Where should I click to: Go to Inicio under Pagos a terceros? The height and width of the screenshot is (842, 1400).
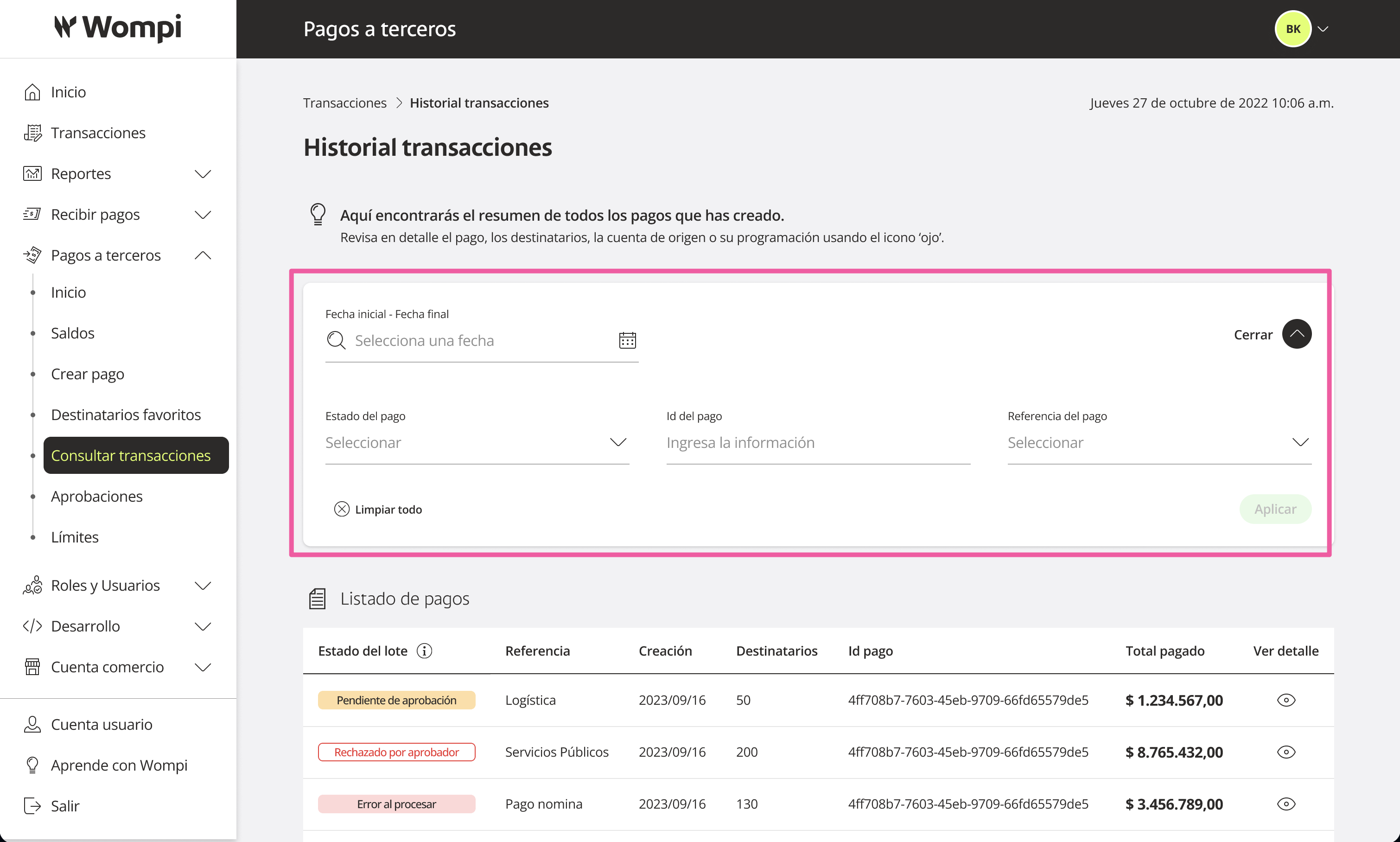click(68, 292)
